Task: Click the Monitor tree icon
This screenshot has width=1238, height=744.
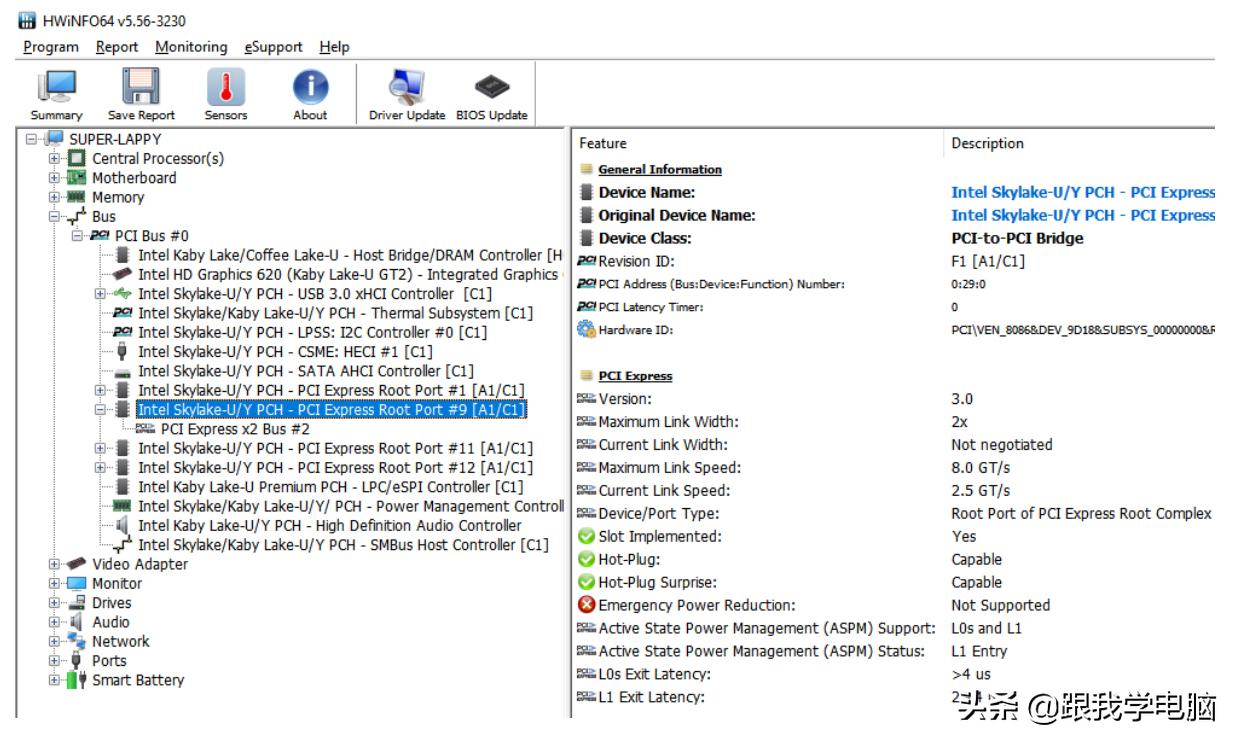Action: (76, 583)
